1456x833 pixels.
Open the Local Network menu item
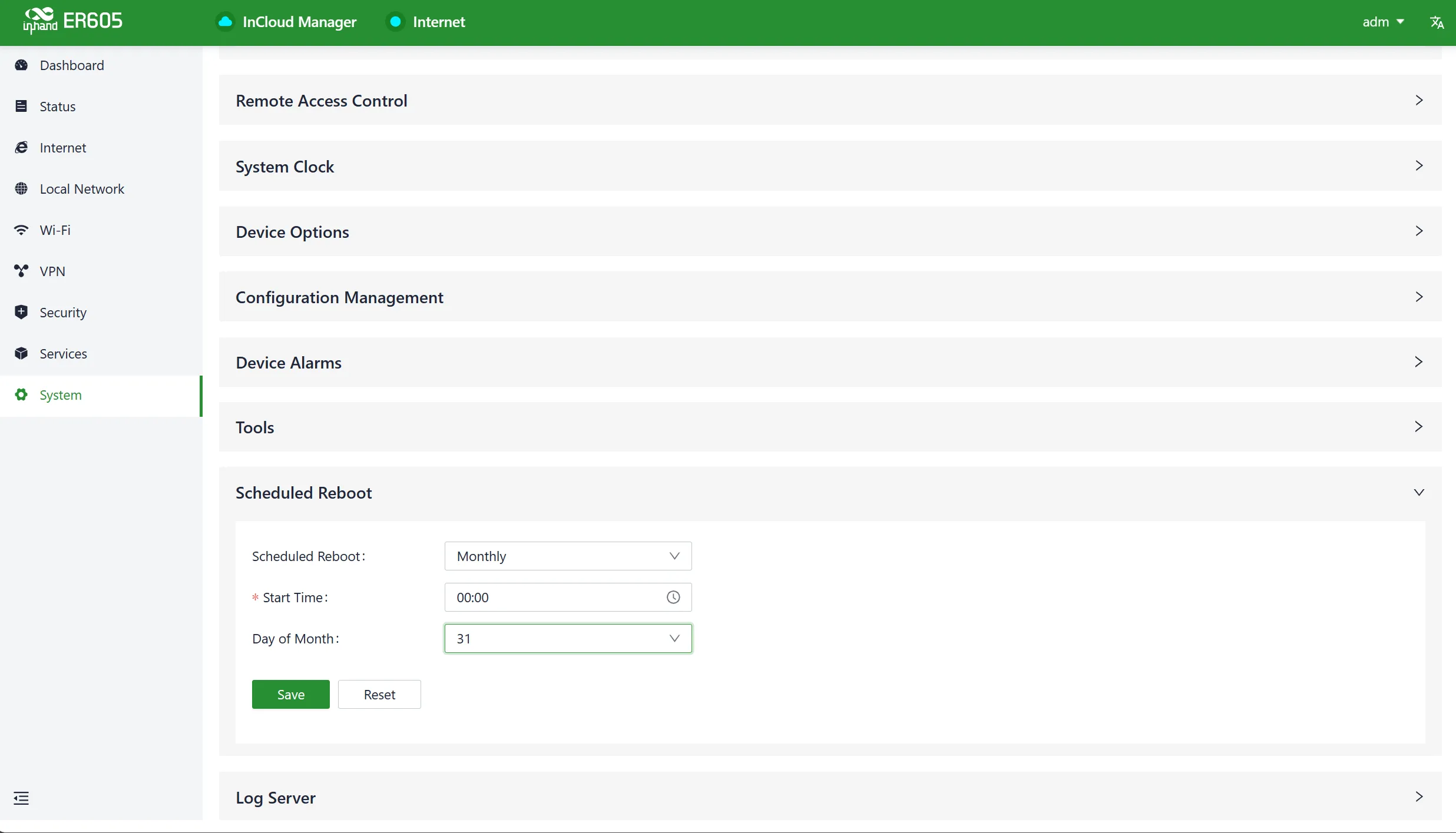[101, 188]
